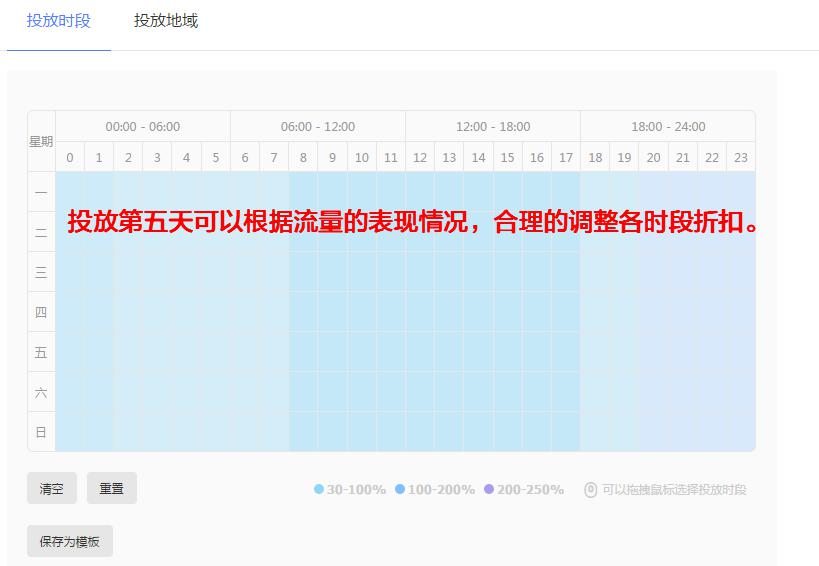Click the 100-200% legend color dot
This screenshot has height=566, width=819.
click(400, 489)
